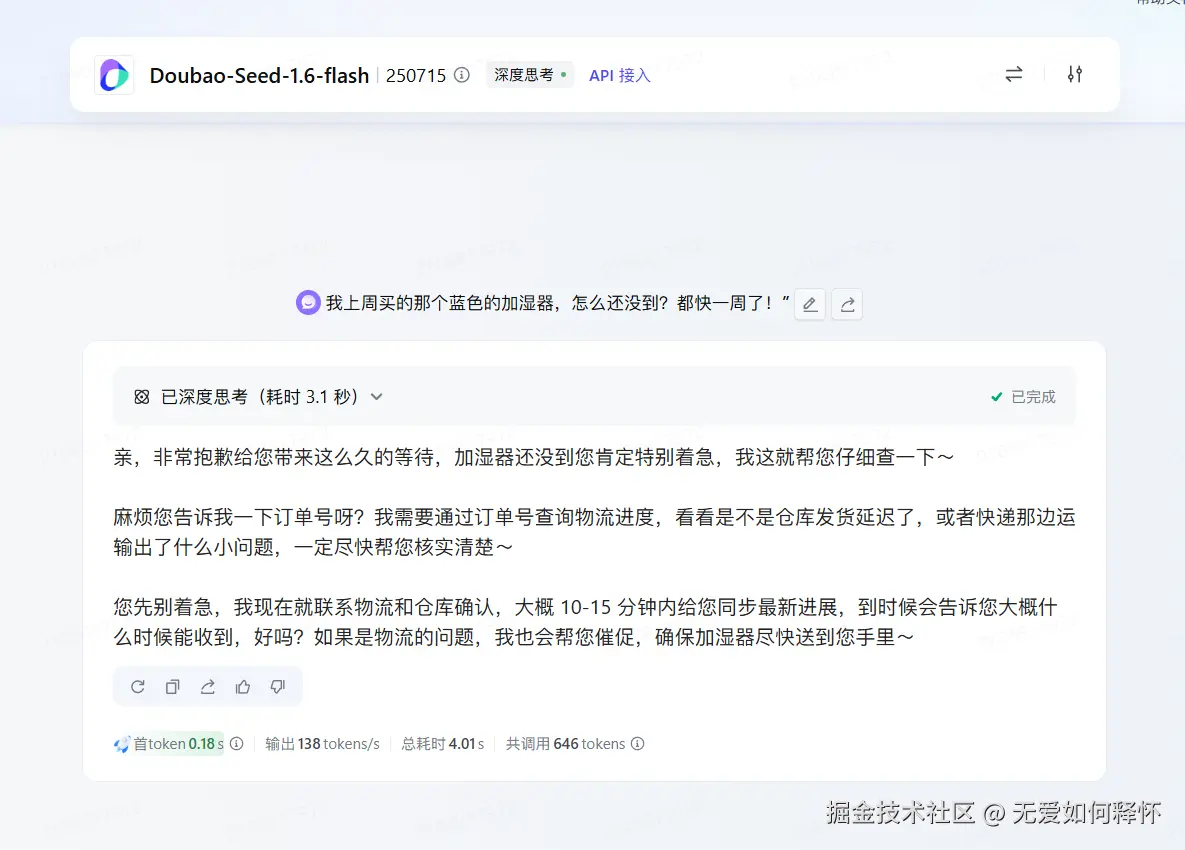Open info icon beside 646 tokens
The width and height of the screenshot is (1185, 850).
[638, 743]
